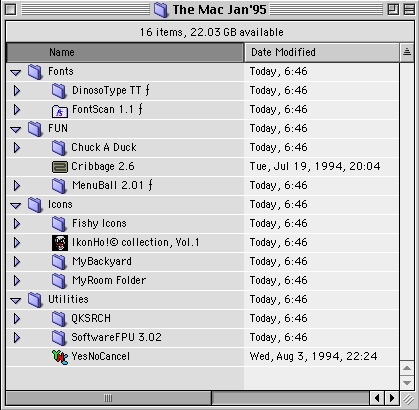Collapse the Icons folder
This screenshot has height=410, width=419.
coord(16,205)
